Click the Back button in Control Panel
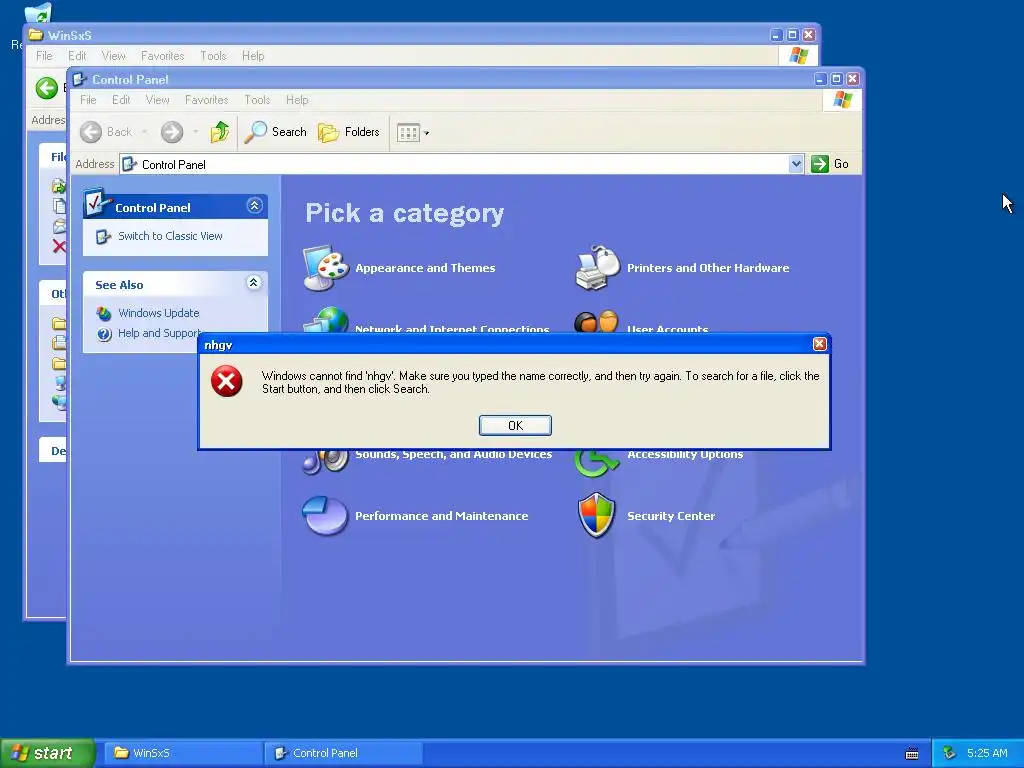 click(106, 132)
